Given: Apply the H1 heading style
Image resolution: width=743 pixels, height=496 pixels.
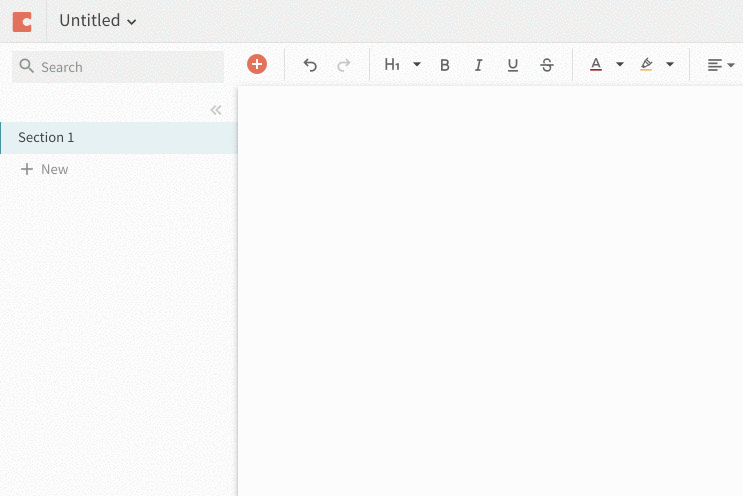Looking at the screenshot, I should 392,64.
